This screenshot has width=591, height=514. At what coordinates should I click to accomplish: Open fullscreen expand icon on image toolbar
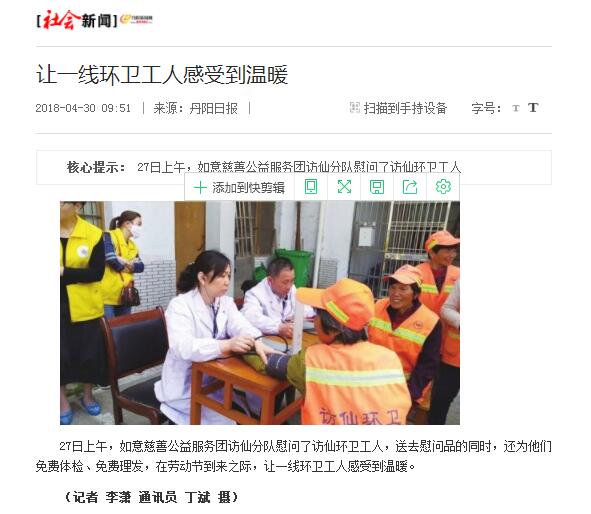pyautogui.click(x=344, y=187)
